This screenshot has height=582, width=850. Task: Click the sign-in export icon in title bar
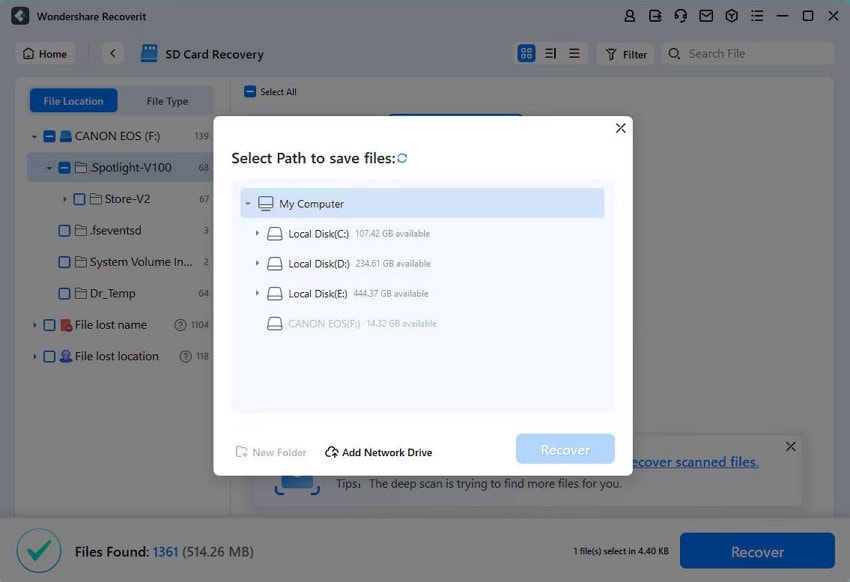point(655,16)
